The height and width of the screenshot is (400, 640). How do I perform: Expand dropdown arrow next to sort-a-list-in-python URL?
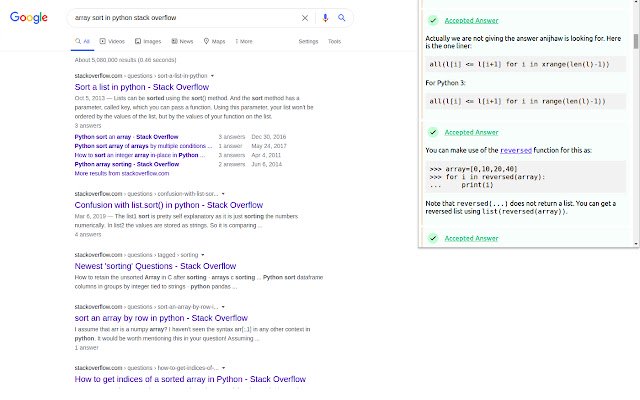click(x=212, y=76)
